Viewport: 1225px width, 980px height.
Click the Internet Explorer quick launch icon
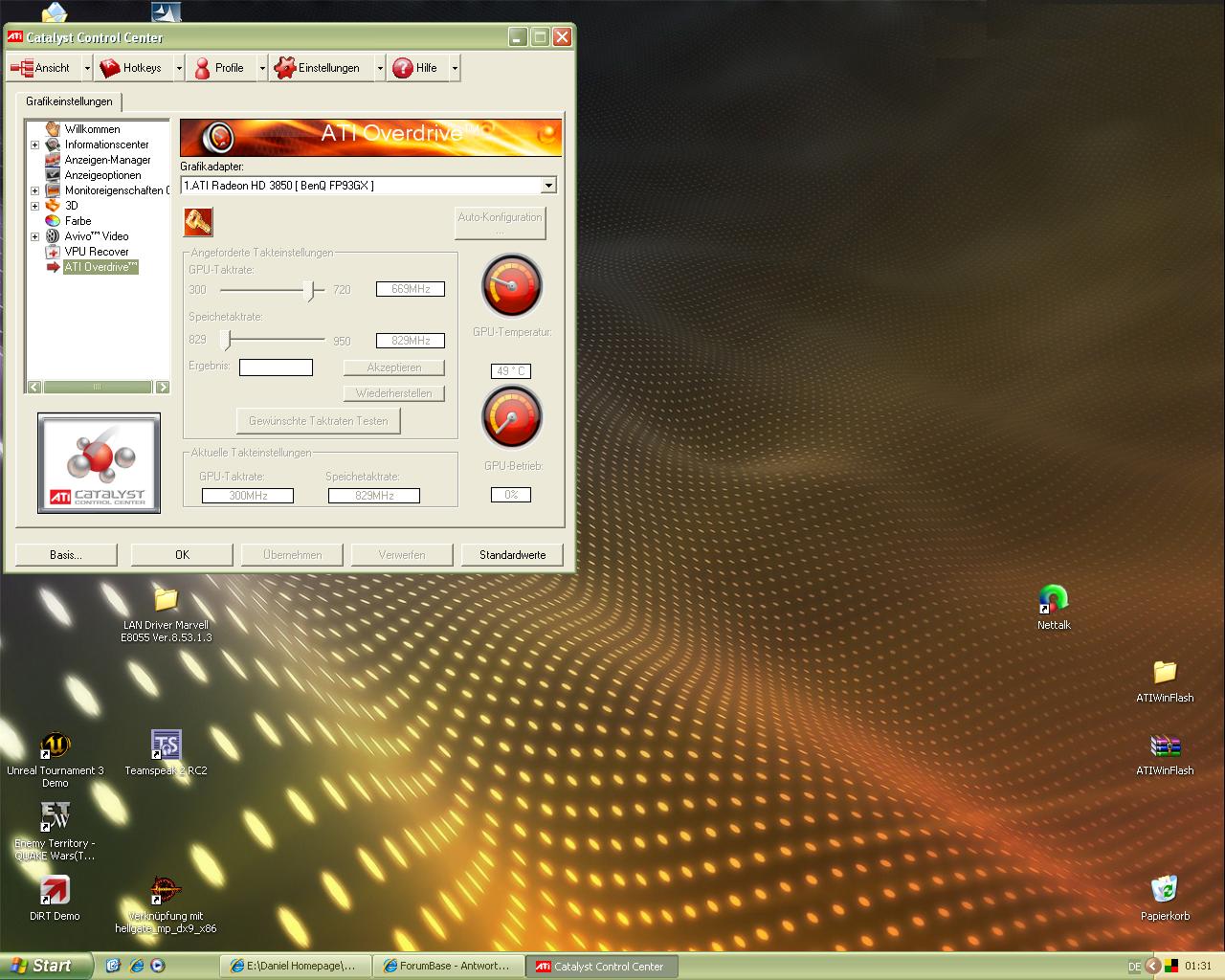click(x=136, y=966)
